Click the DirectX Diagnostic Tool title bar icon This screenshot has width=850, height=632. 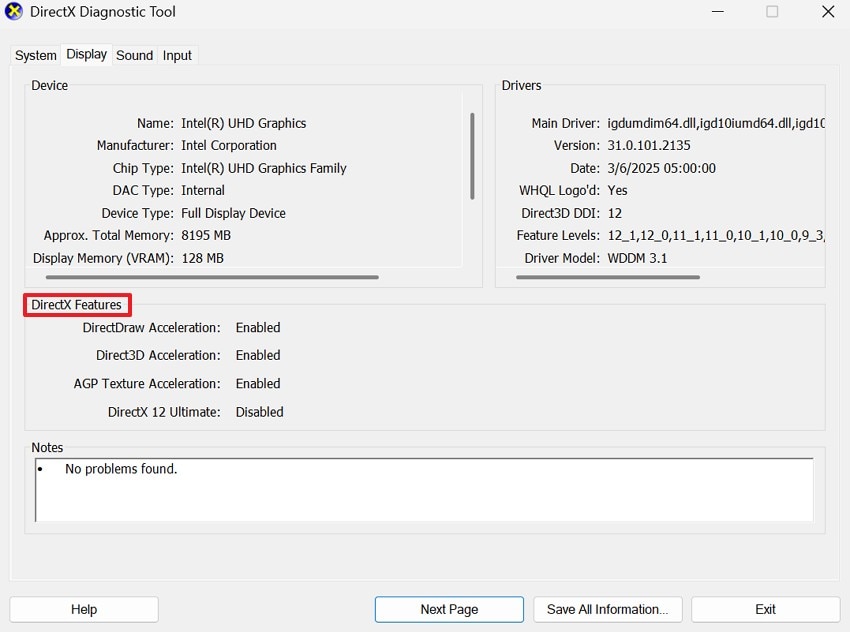coord(15,12)
